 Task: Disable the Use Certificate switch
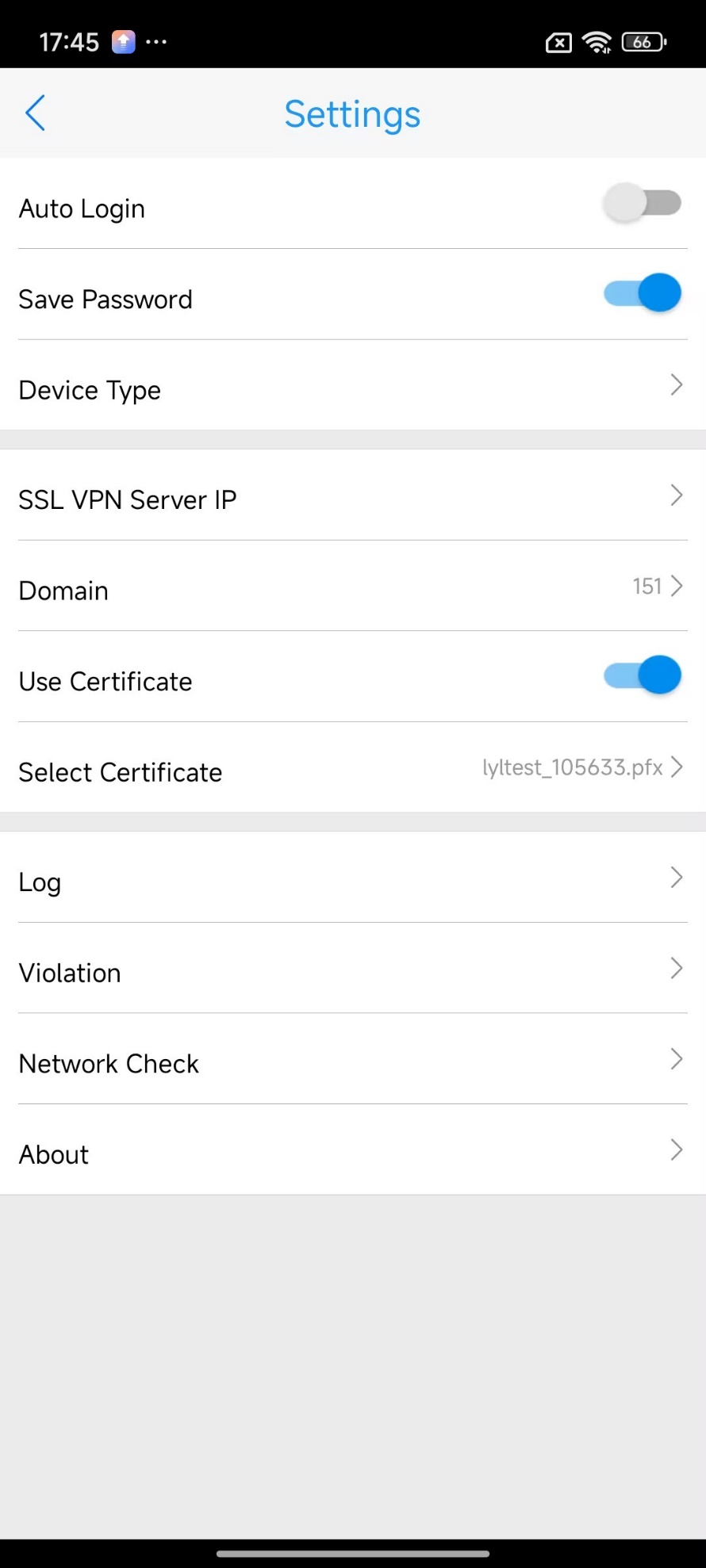642,675
